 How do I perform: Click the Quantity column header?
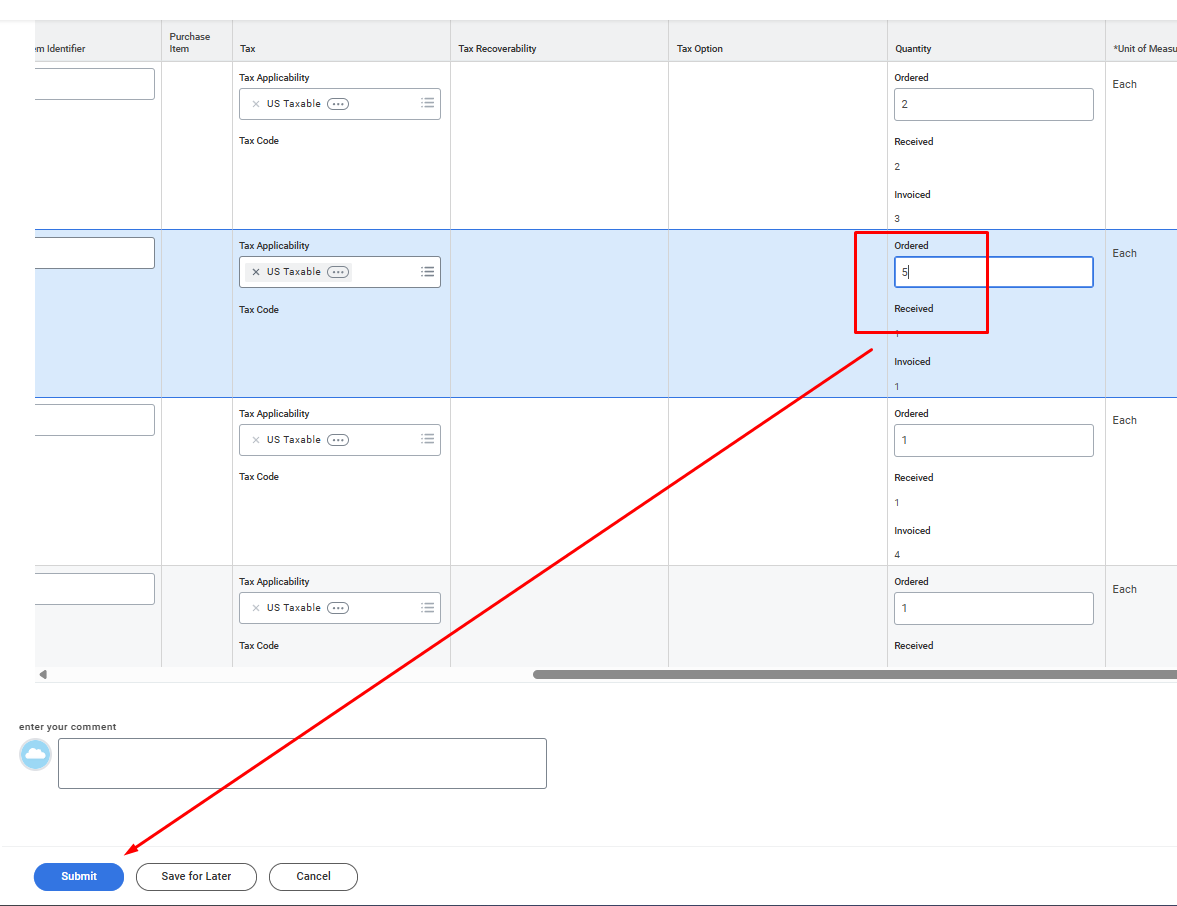(913, 49)
